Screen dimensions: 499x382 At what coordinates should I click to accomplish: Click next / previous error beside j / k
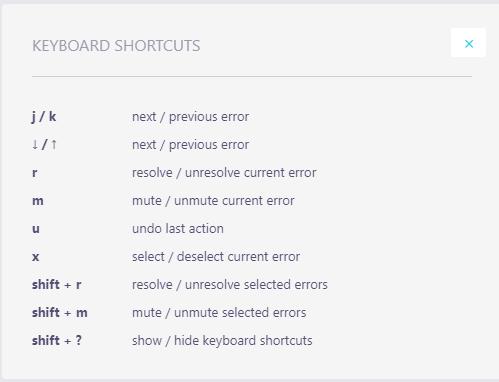190,117
